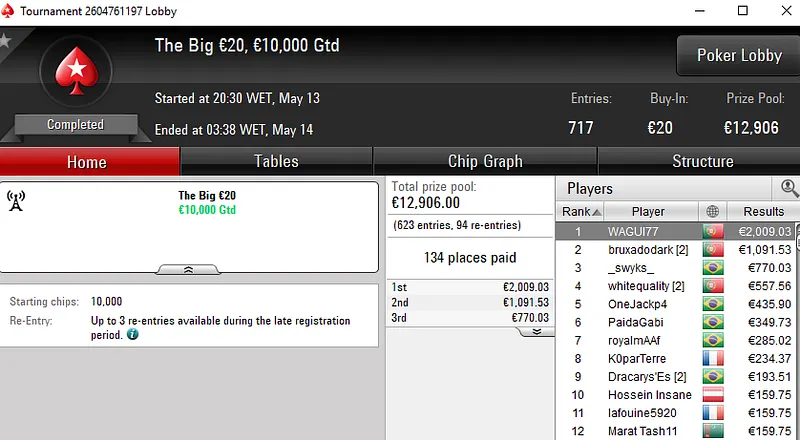Click K0parTerre's French flag icon
Screen dimensions: 800x440
[x=713, y=358]
